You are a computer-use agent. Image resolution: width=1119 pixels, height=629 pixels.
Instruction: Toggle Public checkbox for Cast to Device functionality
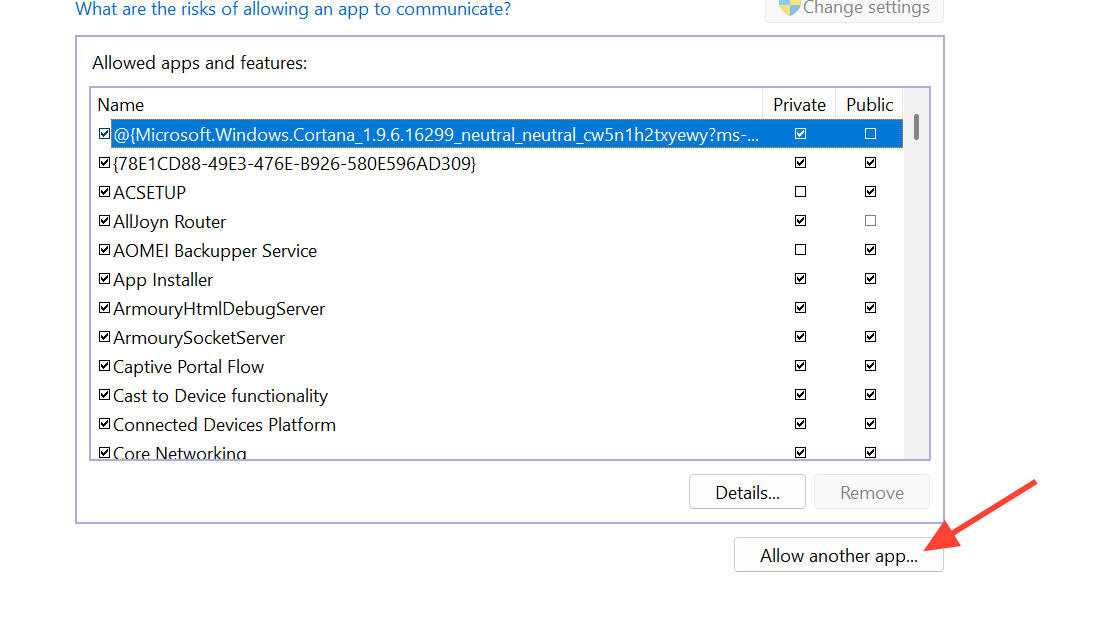tap(870, 395)
